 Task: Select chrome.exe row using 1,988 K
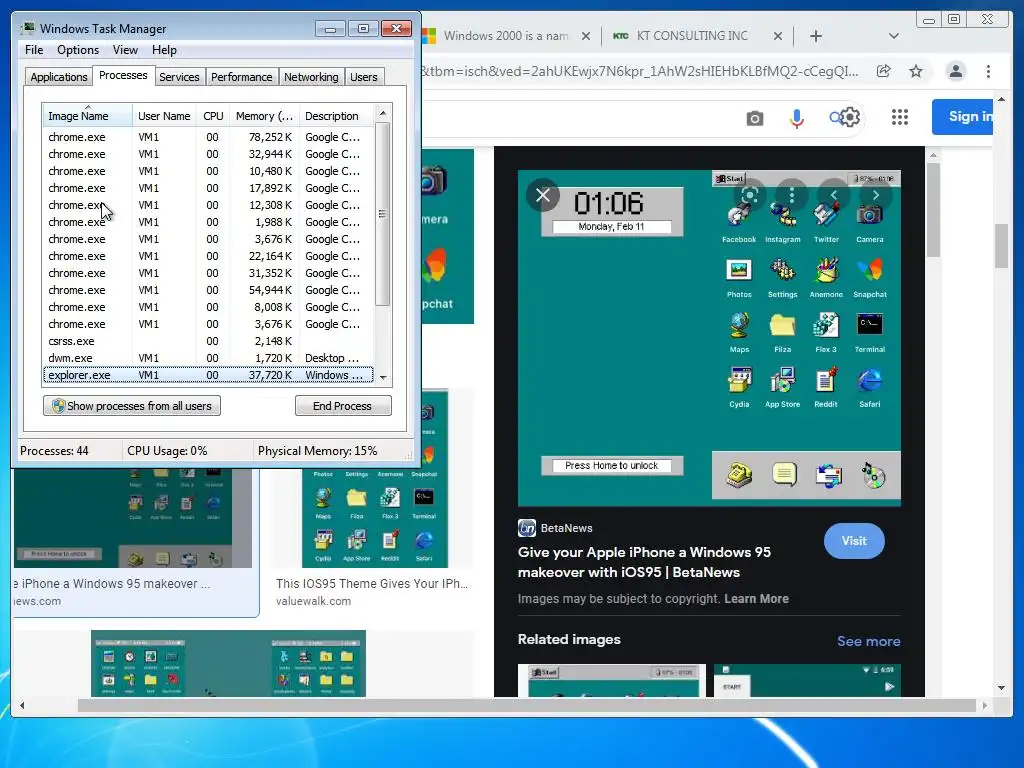click(x=208, y=222)
